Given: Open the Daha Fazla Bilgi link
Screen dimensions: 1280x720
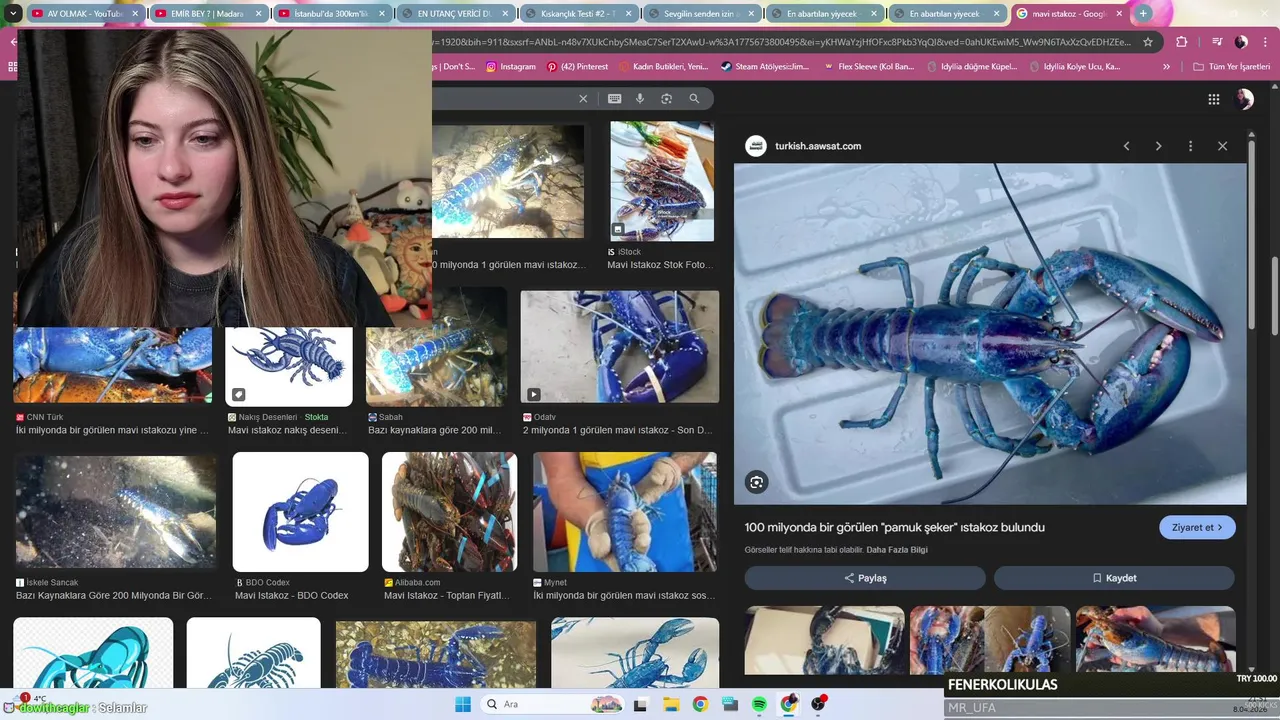Looking at the screenshot, I should [x=897, y=550].
